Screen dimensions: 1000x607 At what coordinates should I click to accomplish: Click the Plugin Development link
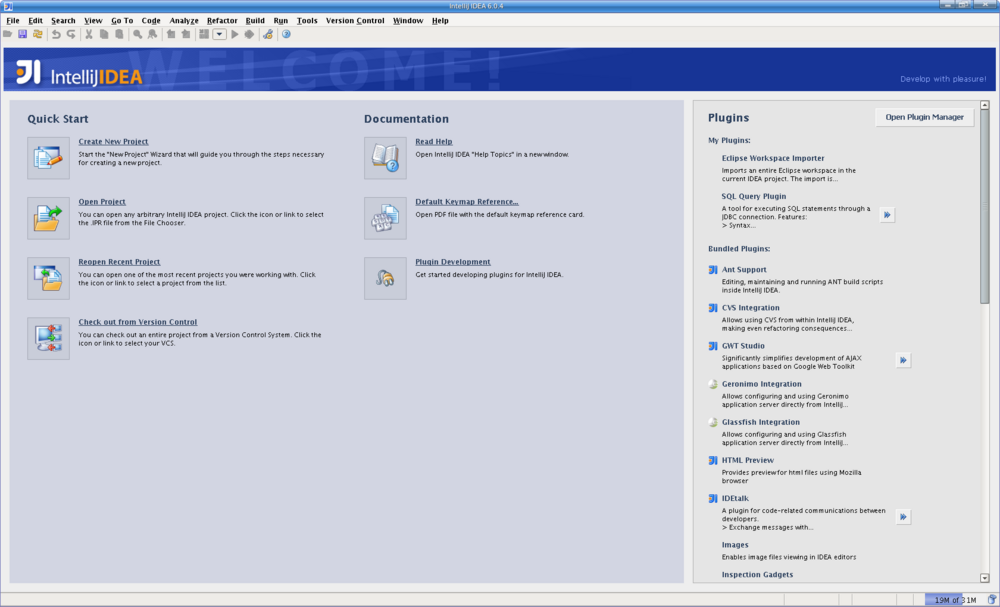453,262
